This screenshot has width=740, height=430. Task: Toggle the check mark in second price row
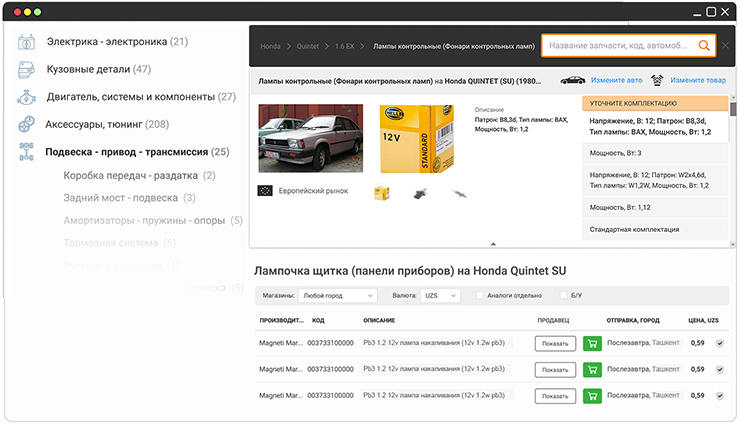pos(720,370)
